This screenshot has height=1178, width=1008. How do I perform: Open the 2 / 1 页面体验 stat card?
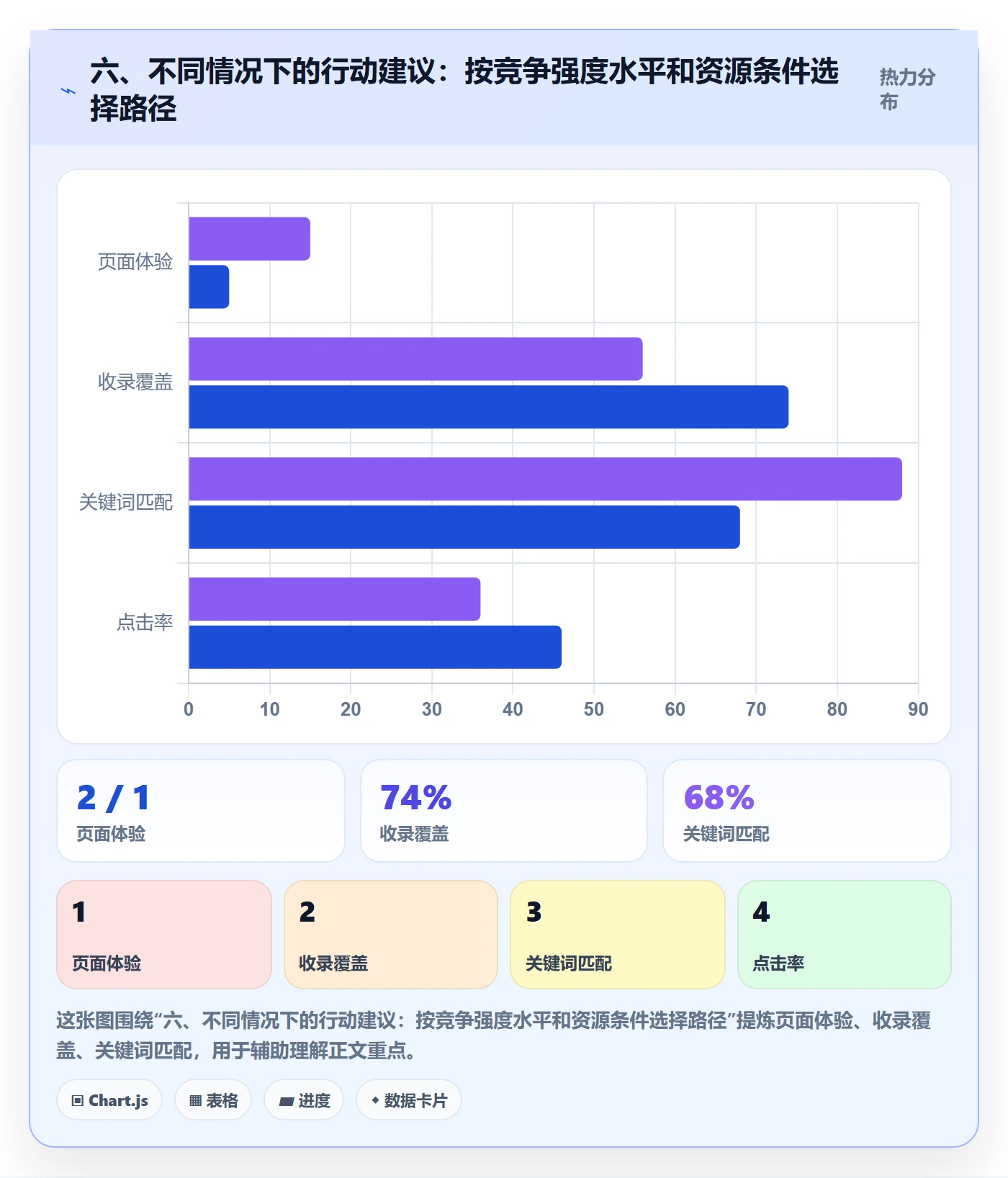click(x=201, y=811)
